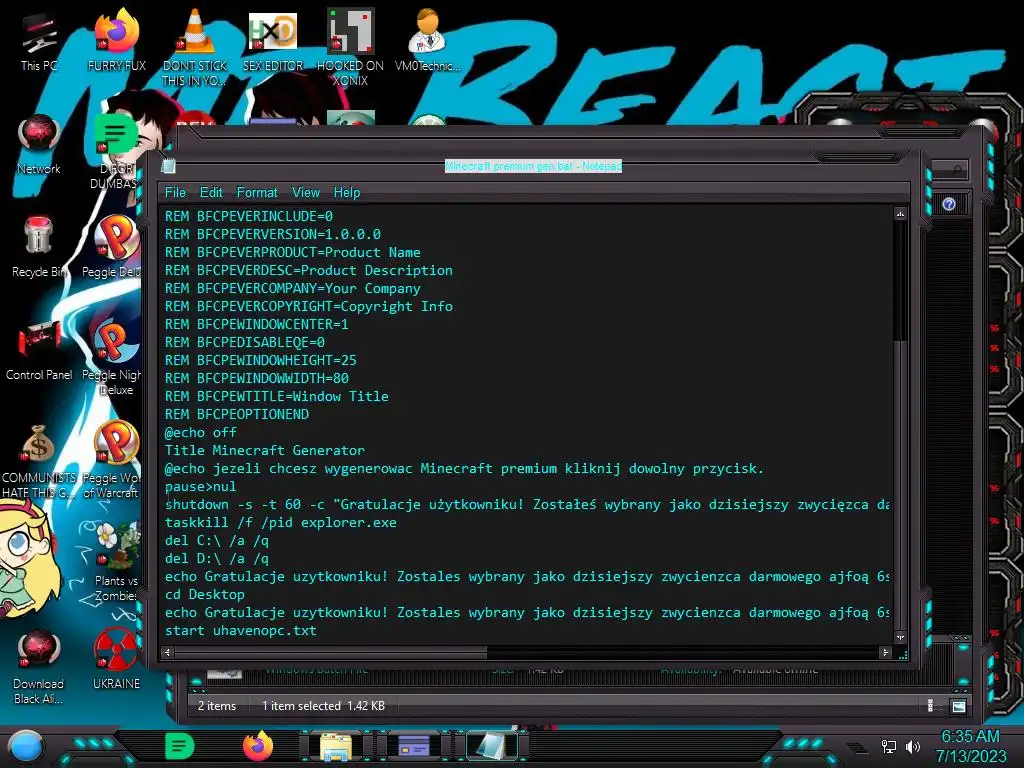1024x768 pixels.
Task: Switch Explorer to large icons view
Action: (958, 706)
